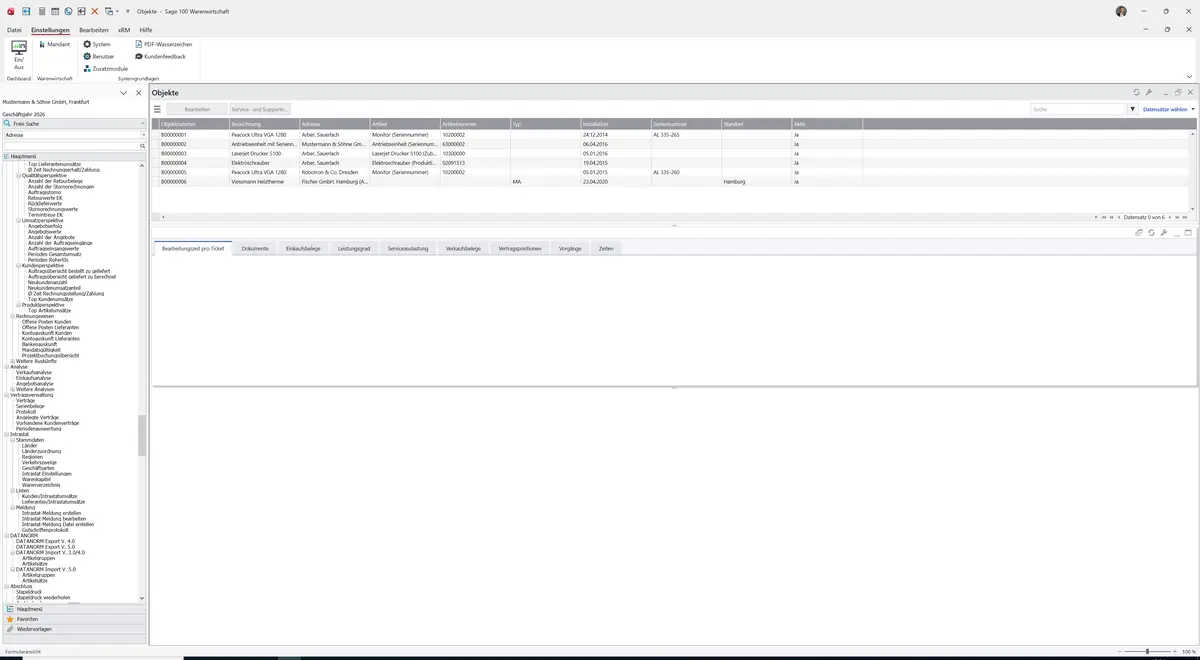Open the Wiedervorlagen navigation section
This screenshot has width=1200, height=660.
click(x=74, y=629)
